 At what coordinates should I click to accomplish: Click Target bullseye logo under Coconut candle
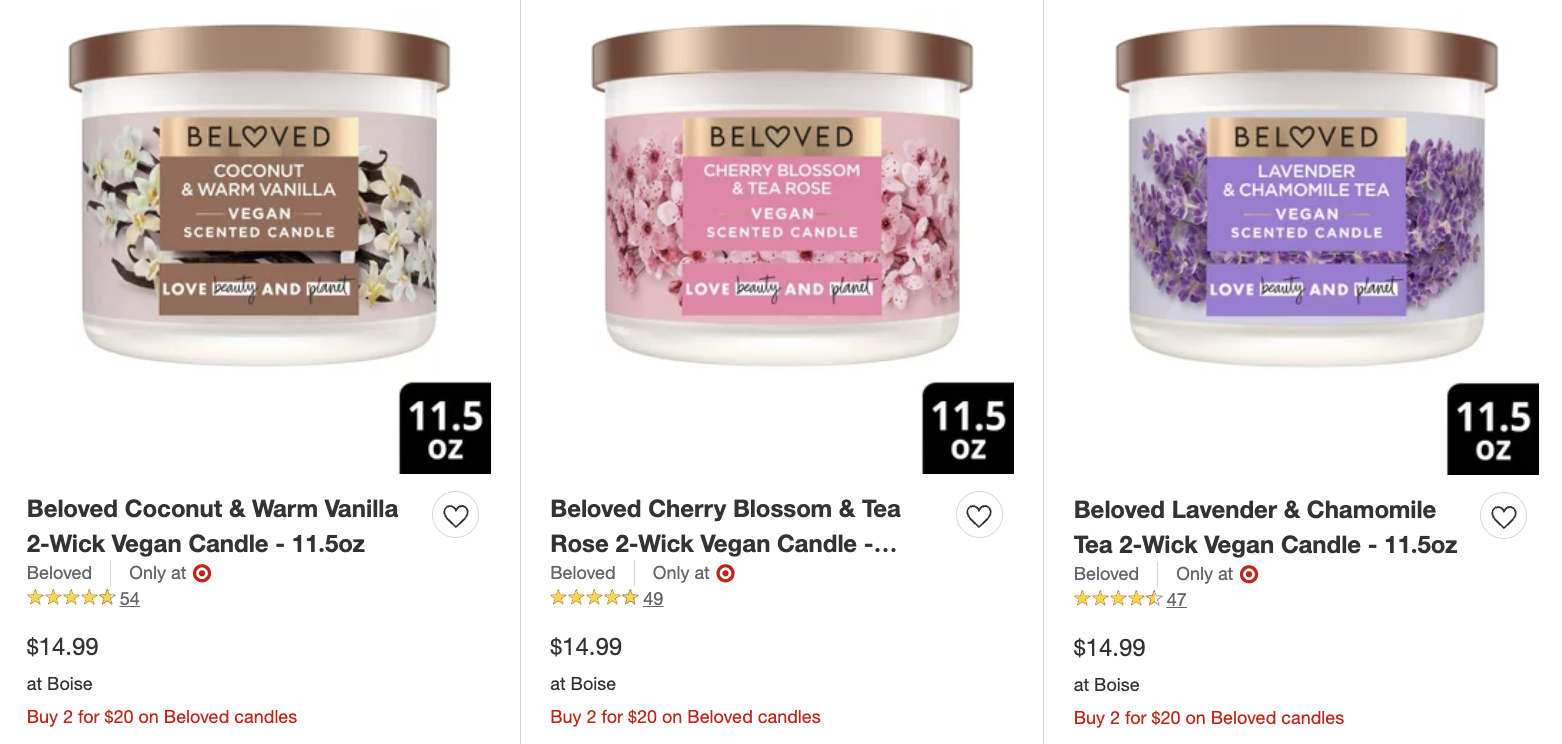[x=202, y=573]
